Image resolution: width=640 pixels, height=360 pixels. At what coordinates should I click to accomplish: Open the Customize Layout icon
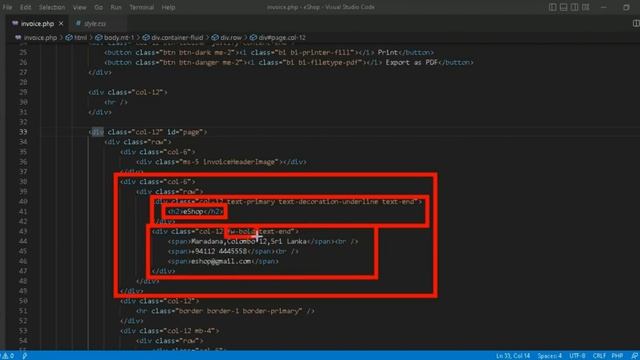[585, 7]
